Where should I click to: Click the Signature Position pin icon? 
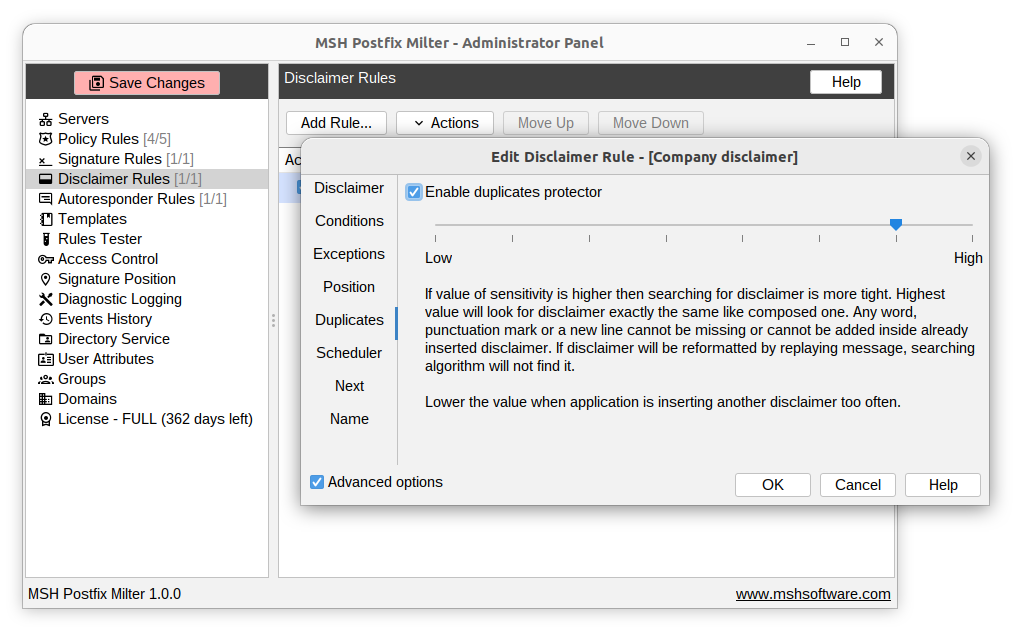[45, 279]
